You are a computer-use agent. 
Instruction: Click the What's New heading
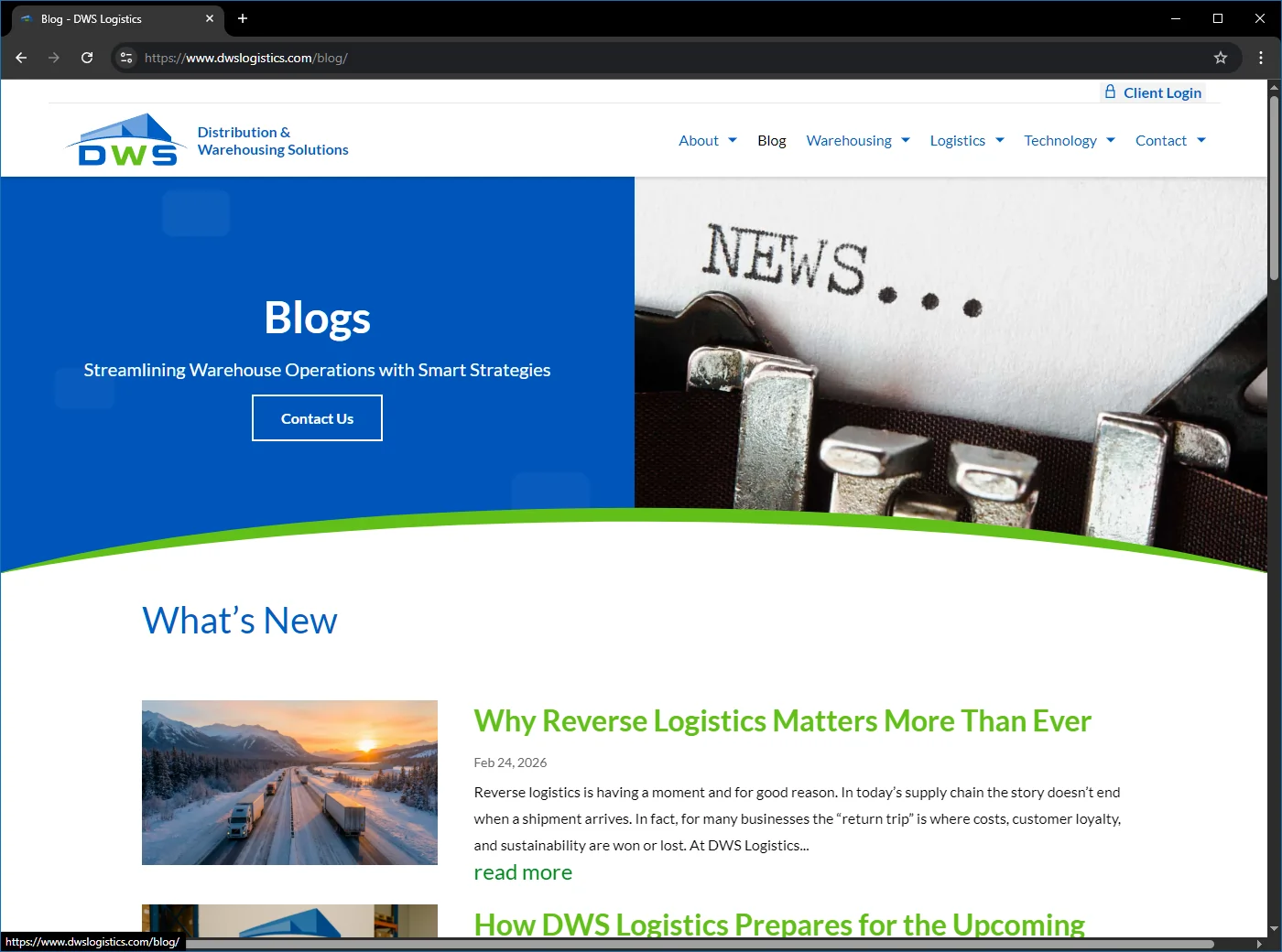click(240, 621)
